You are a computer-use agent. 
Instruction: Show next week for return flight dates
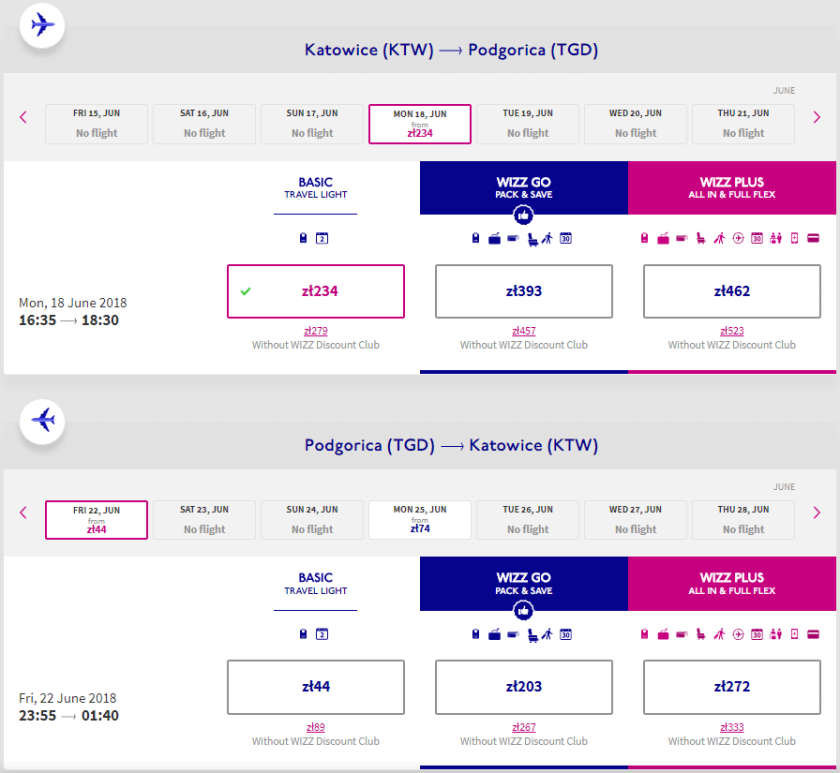coord(817,514)
